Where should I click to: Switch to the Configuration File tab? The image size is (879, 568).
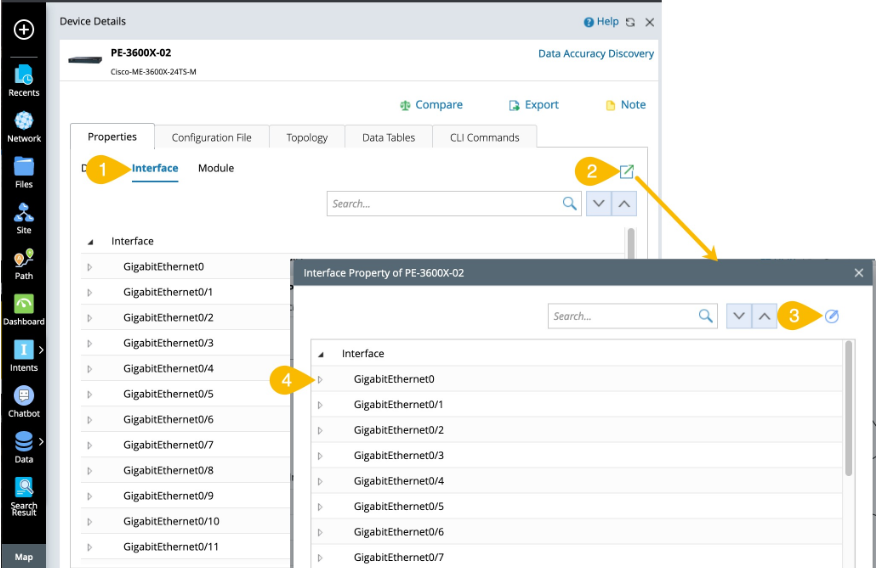point(211,137)
